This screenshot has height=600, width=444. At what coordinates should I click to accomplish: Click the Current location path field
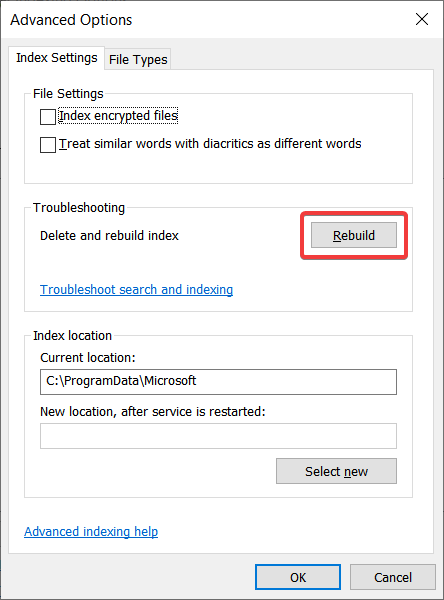pyautogui.click(x=218, y=382)
